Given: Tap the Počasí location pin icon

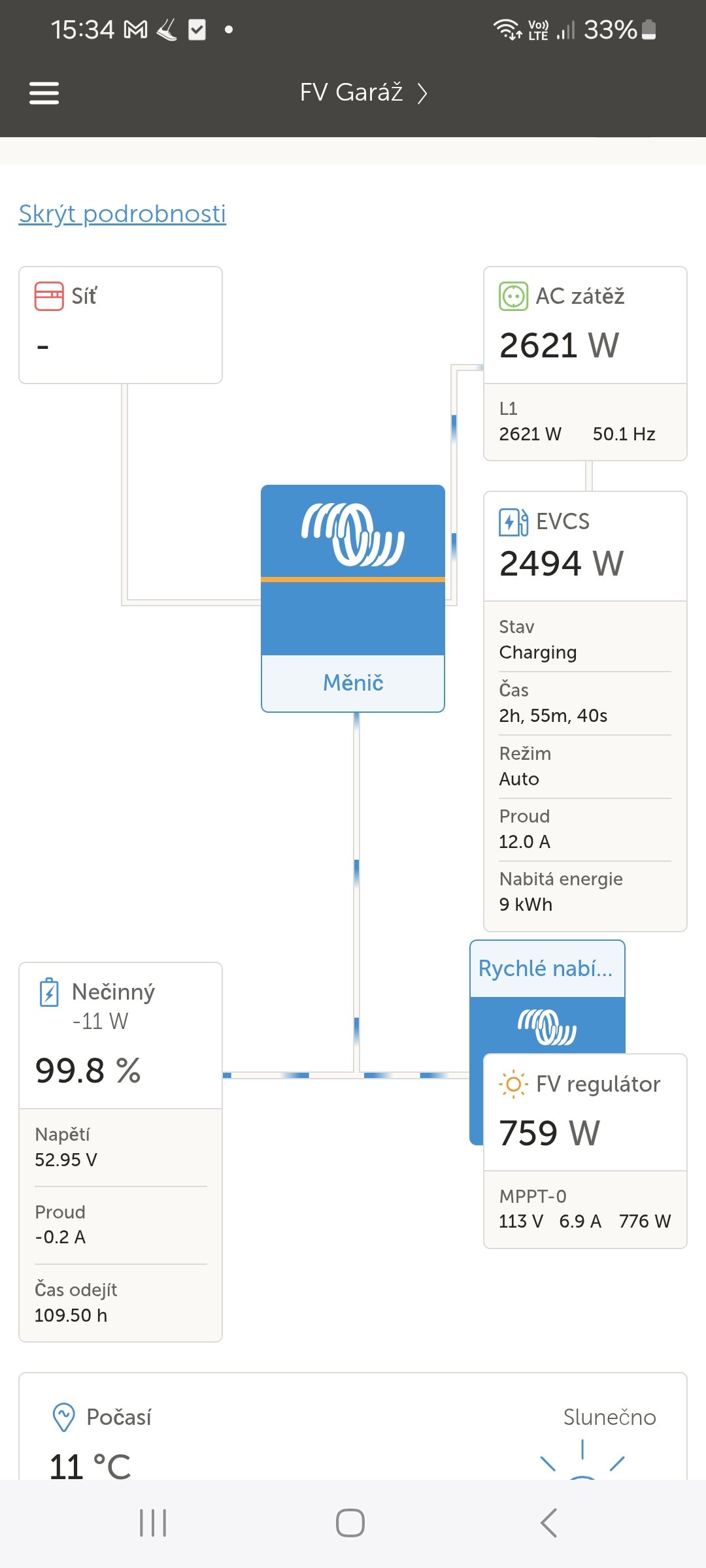Looking at the screenshot, I should [63, 1417].
